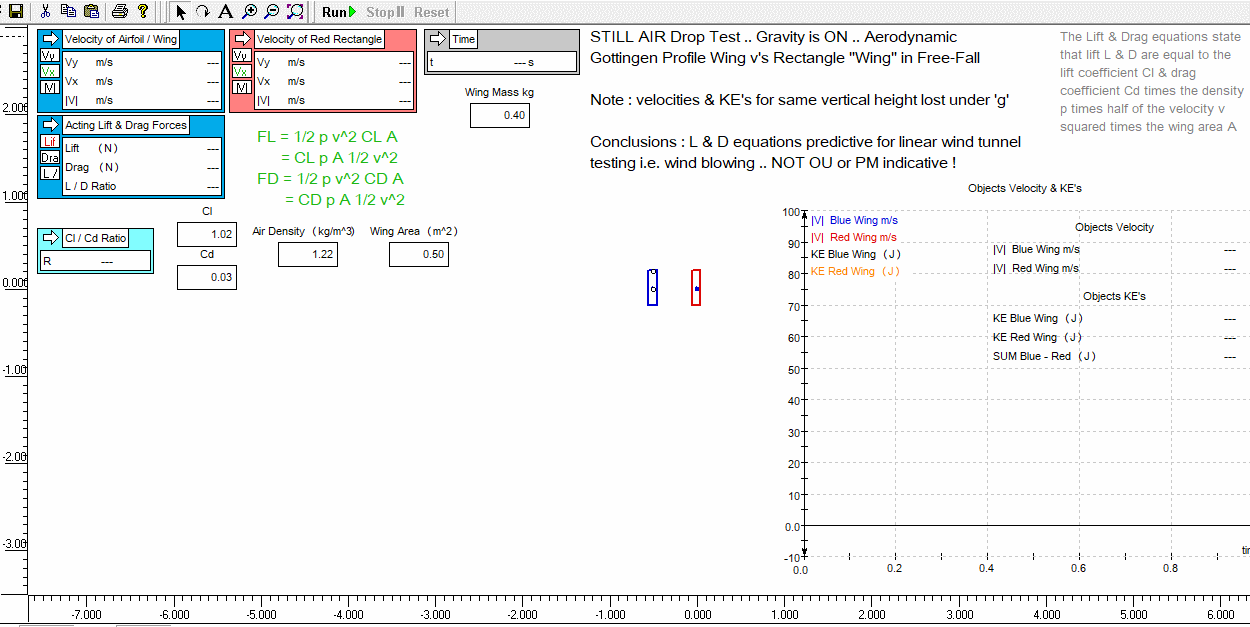Click 'Objects Velocity & KE's' graph title
Image resolution: width=1250 pixels, height=627 pixels.
coord(1024,188)
